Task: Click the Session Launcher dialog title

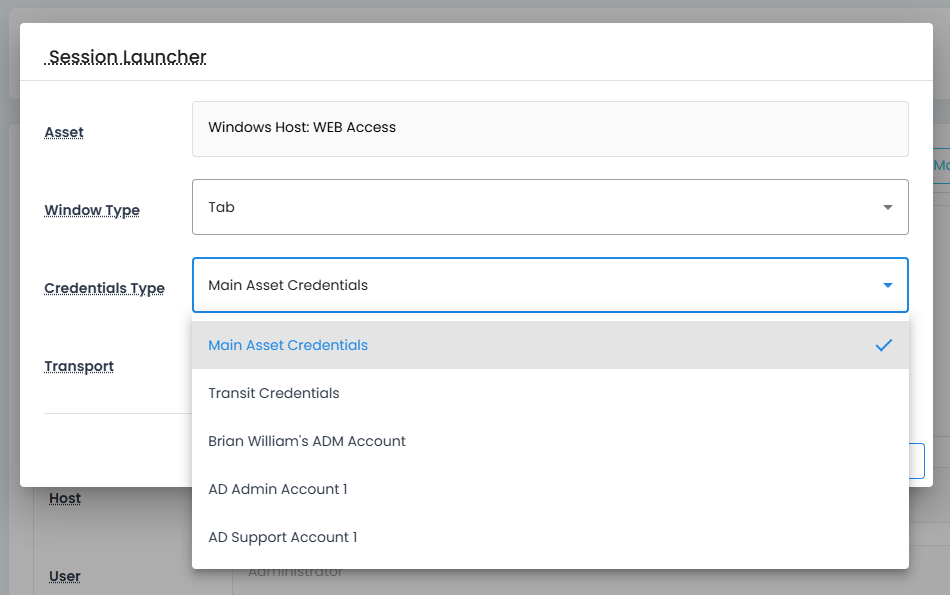Action: click(x=127, y=57)
